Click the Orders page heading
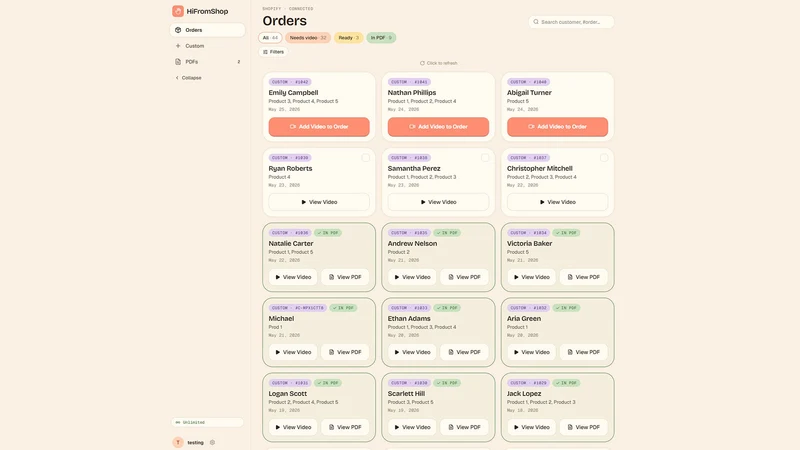Screen dimensions: 800x450 (x=285, y=21)
